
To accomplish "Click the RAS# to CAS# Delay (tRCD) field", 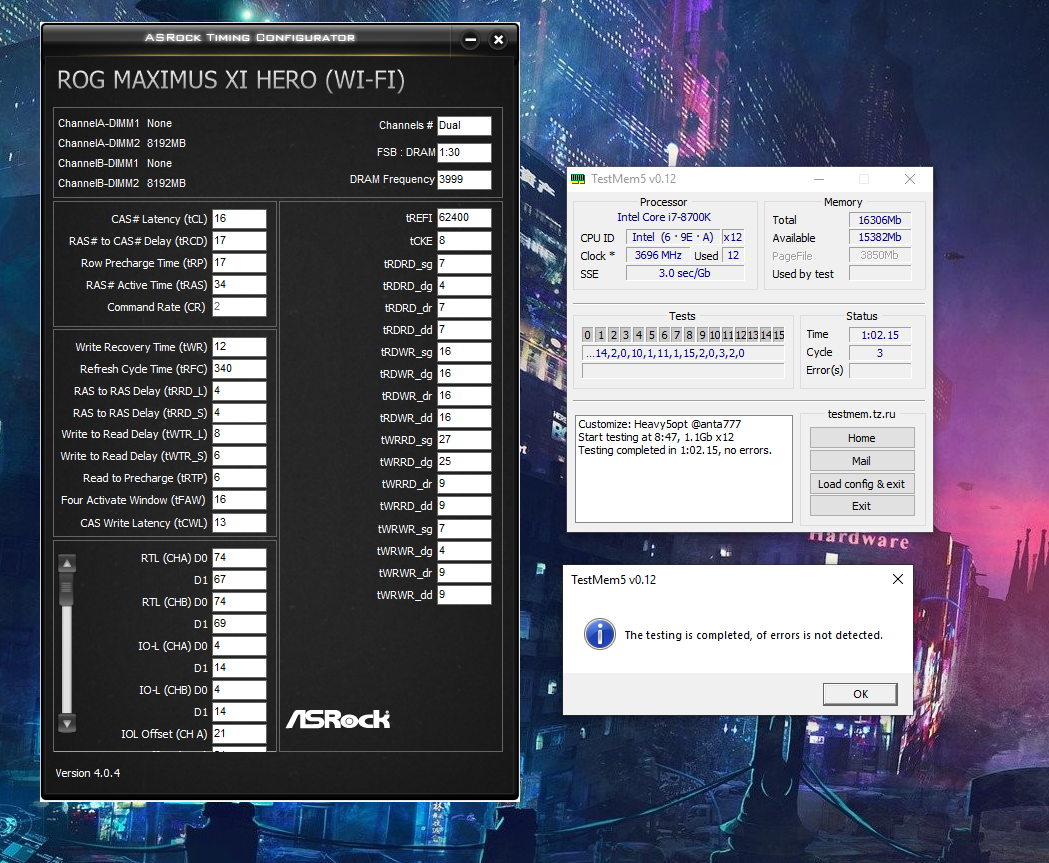I will pyautogui.click(x=240, y=241).
